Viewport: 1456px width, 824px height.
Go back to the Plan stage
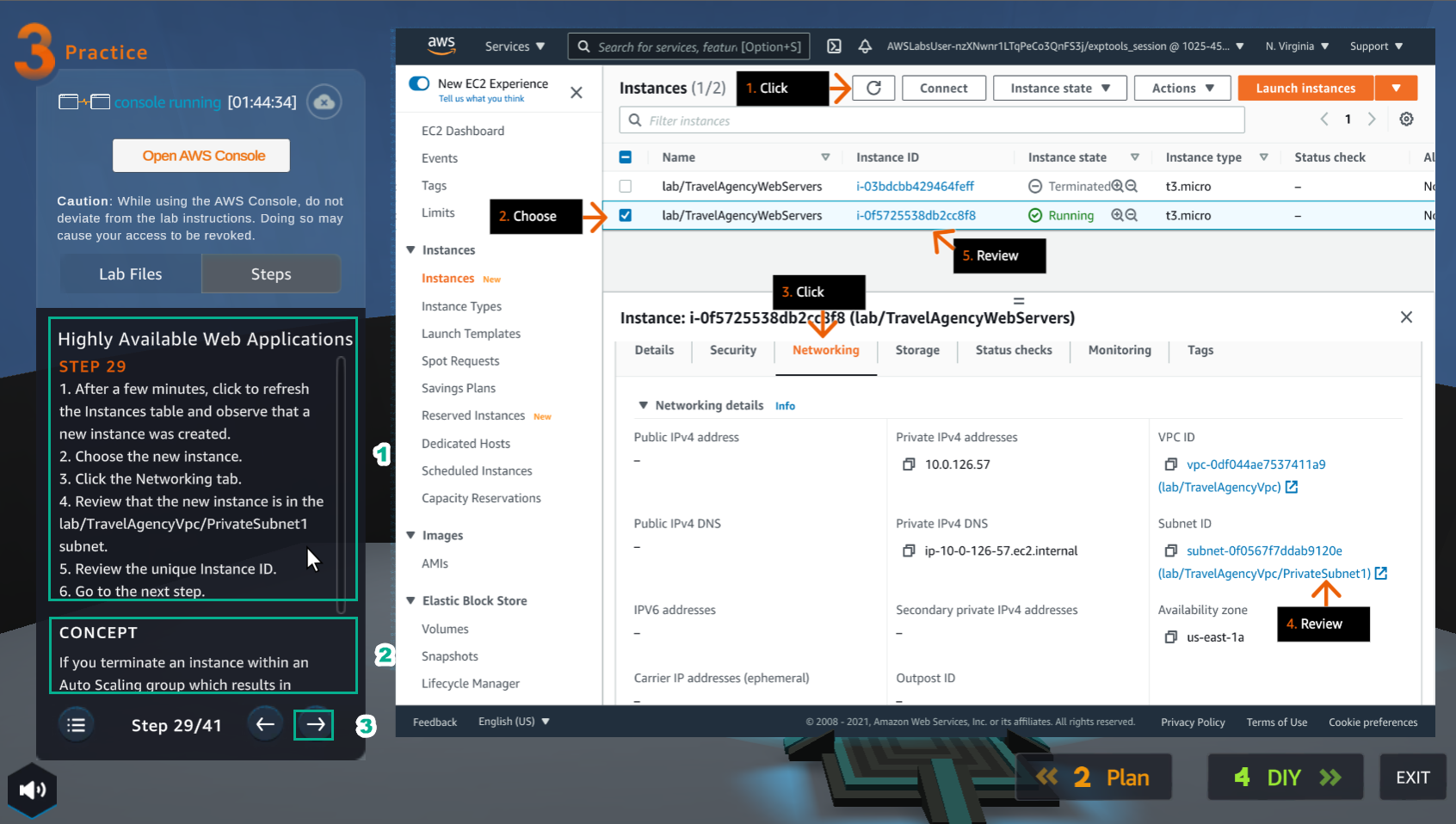[1094, 778]
